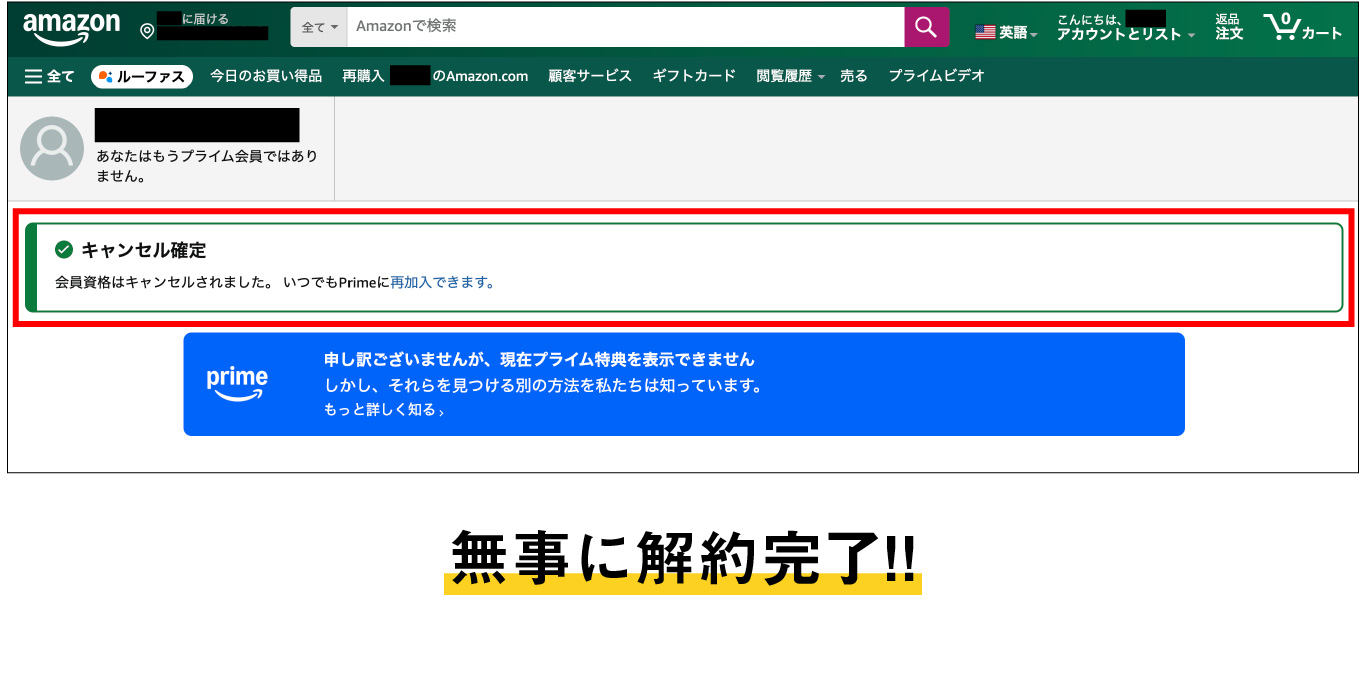1366x682 pixels.
Task: Click the prime logo in blue banner
Action: pos(237,384)
